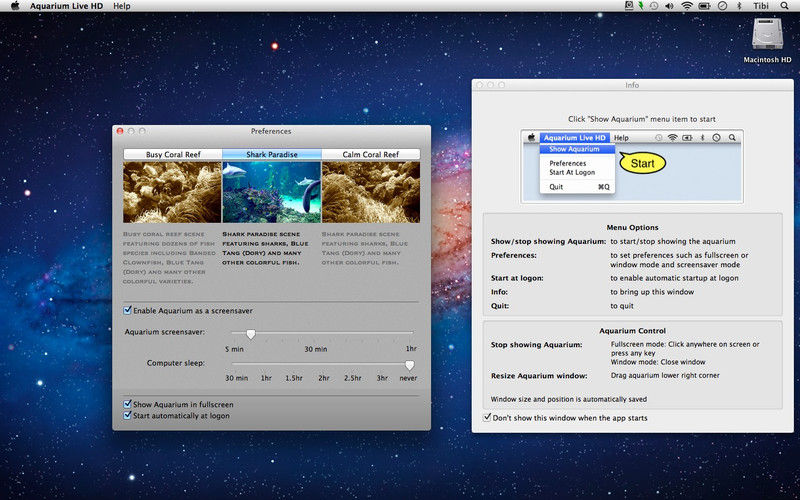800x500 pixels.
Task: Pick the Busy Coral Reef preview image
Action: pos(172,192)
